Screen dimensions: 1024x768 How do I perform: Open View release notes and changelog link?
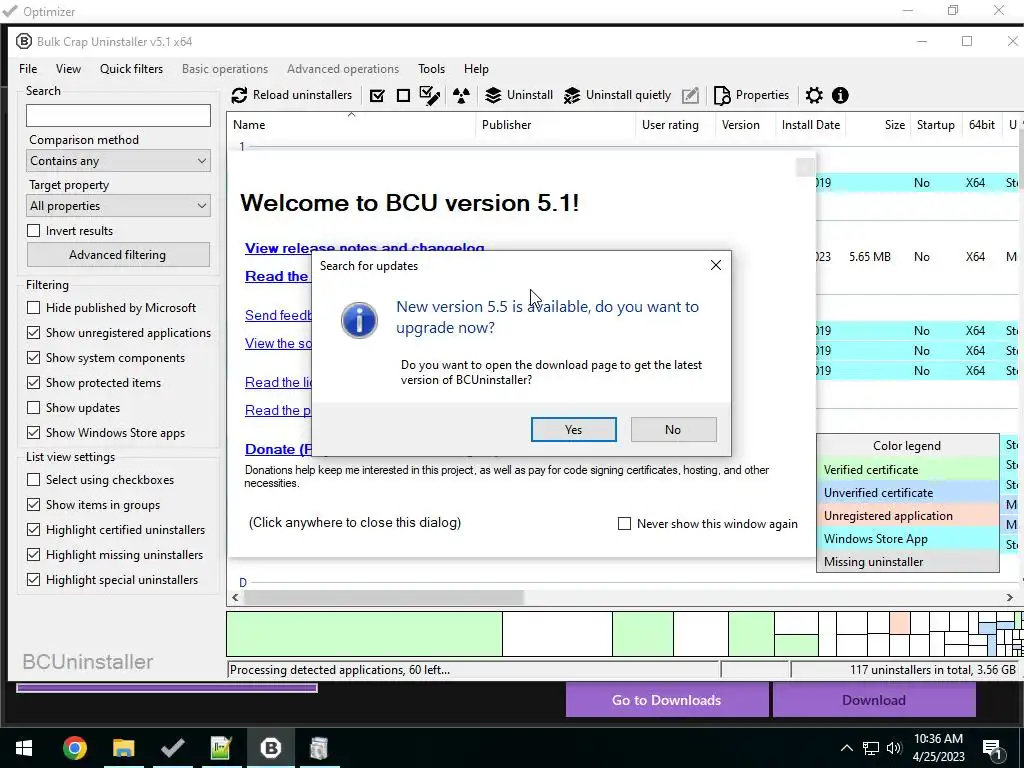tap(364, 248)
